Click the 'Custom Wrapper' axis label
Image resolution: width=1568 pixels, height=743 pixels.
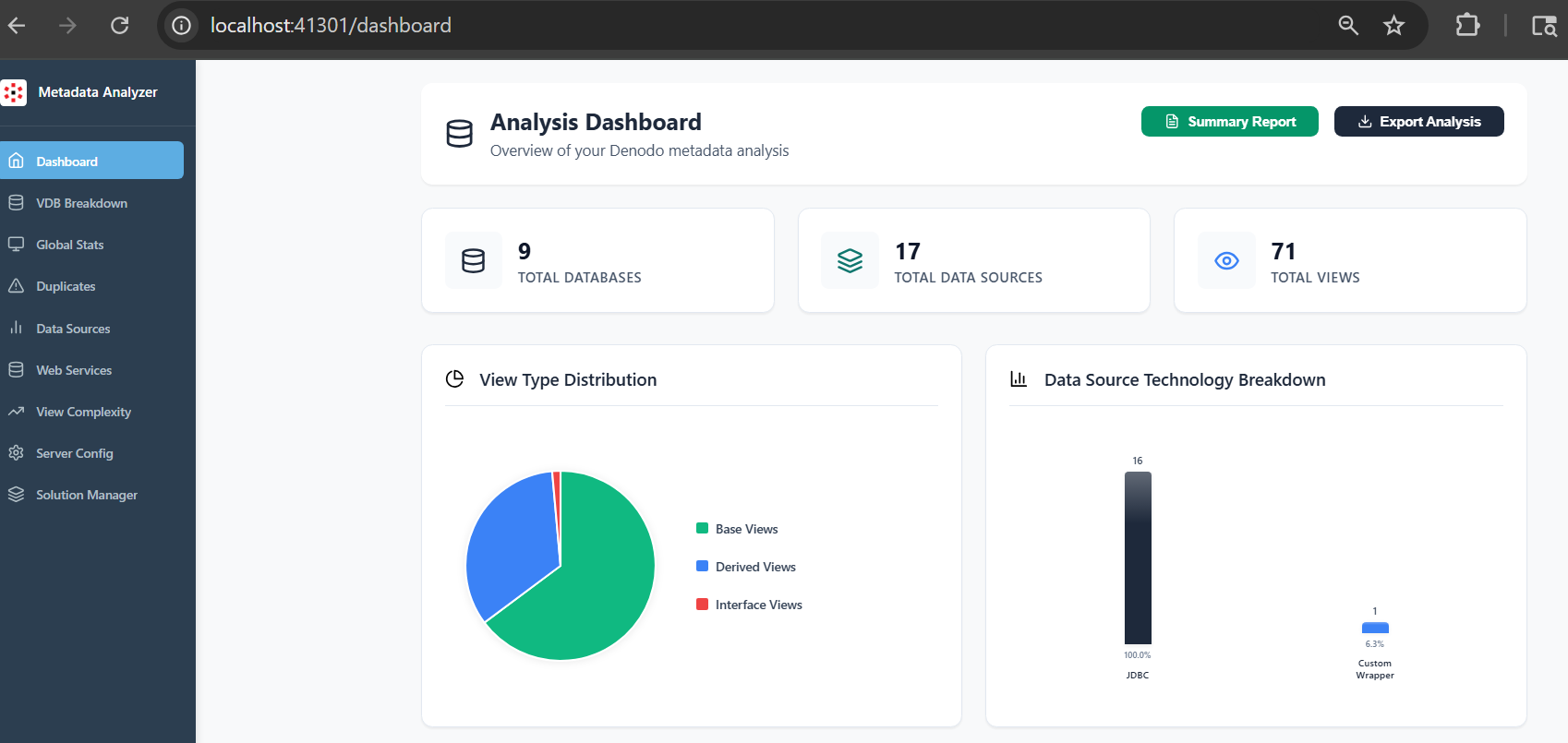point(1375,669)
